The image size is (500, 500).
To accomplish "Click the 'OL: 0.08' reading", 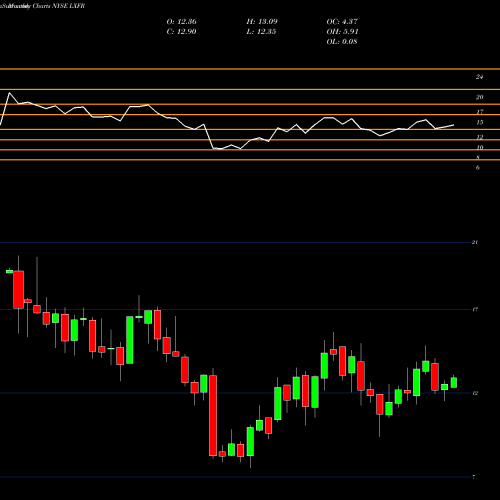I will point(342,42).
